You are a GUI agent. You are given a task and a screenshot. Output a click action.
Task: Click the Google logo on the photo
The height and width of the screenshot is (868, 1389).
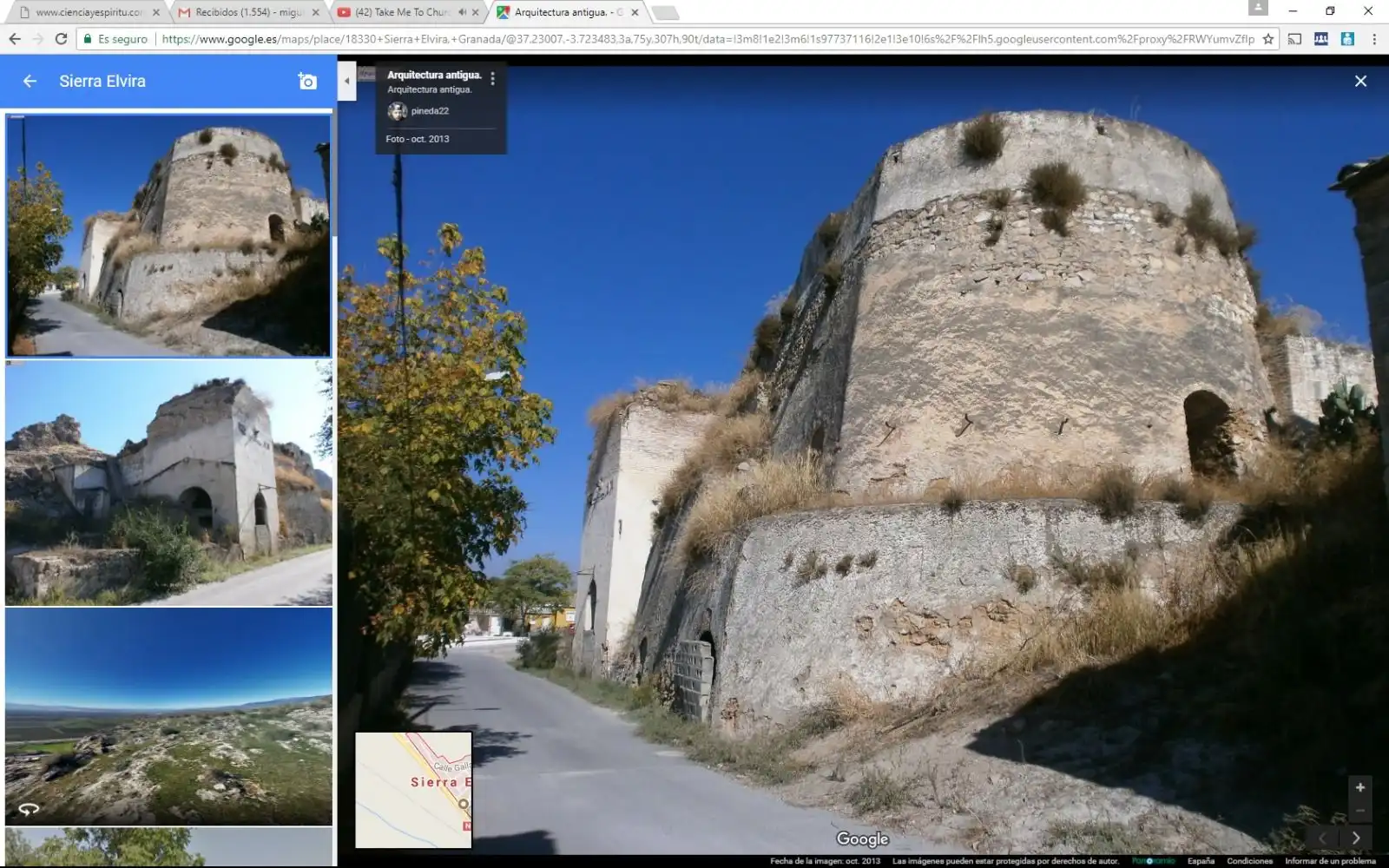[862, 838]
